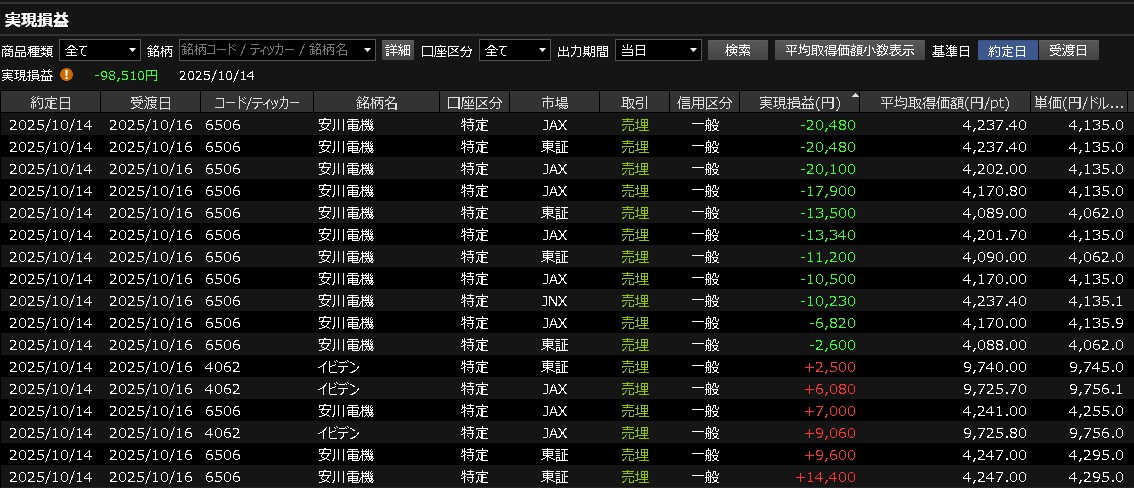
Task: Click the 市場 column header
Action: [x=554, y=102]
